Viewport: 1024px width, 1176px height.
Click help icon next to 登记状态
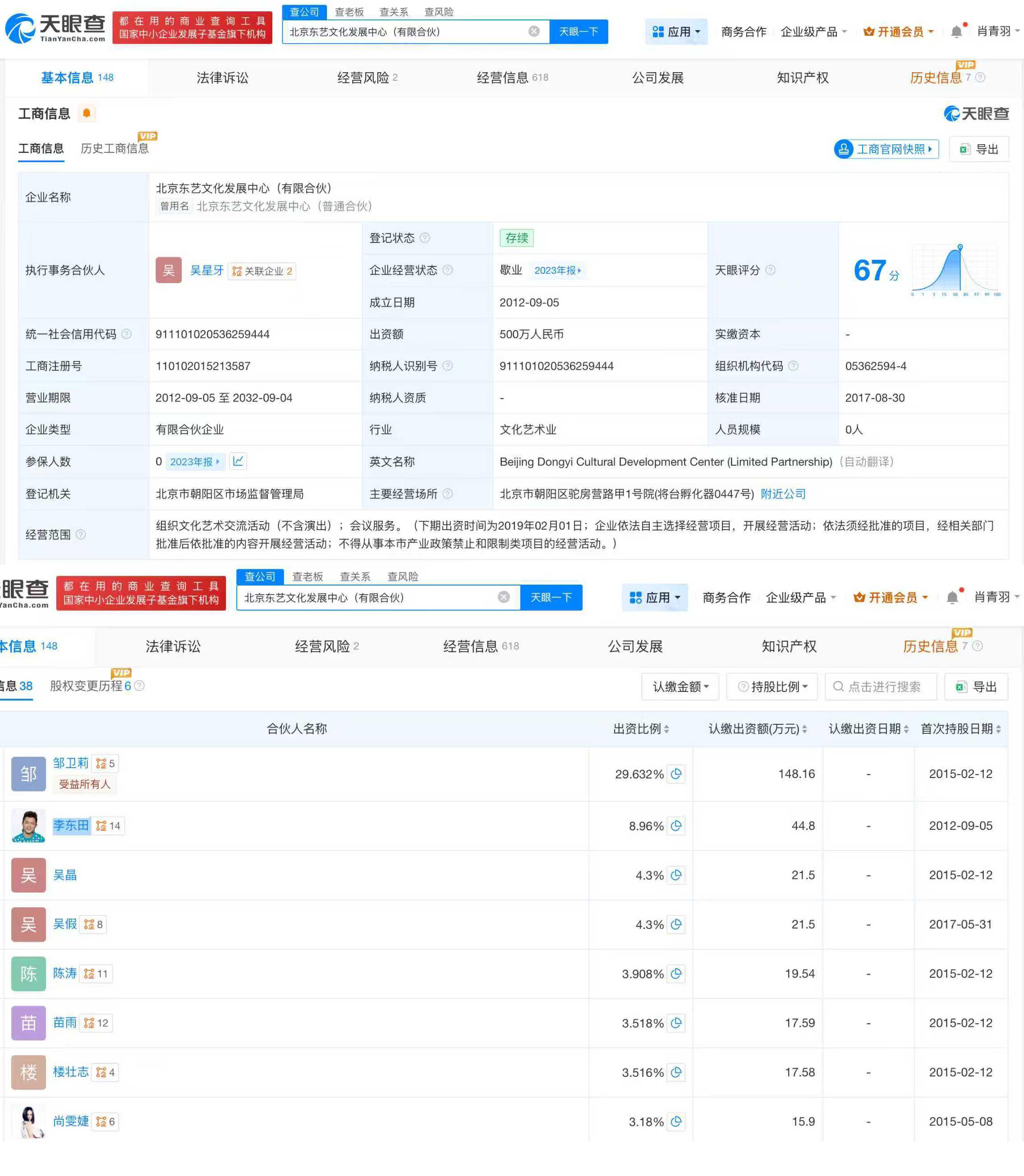pos(425,238)
